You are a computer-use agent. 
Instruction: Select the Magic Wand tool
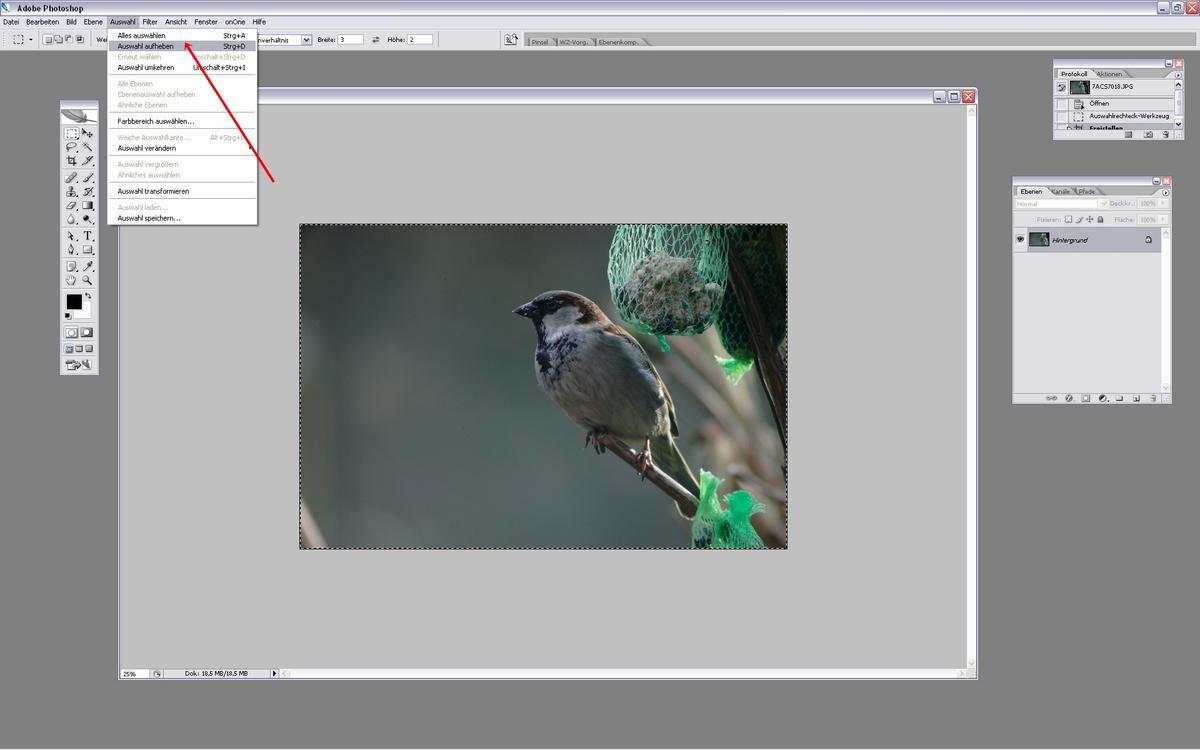tap(88, 146)
